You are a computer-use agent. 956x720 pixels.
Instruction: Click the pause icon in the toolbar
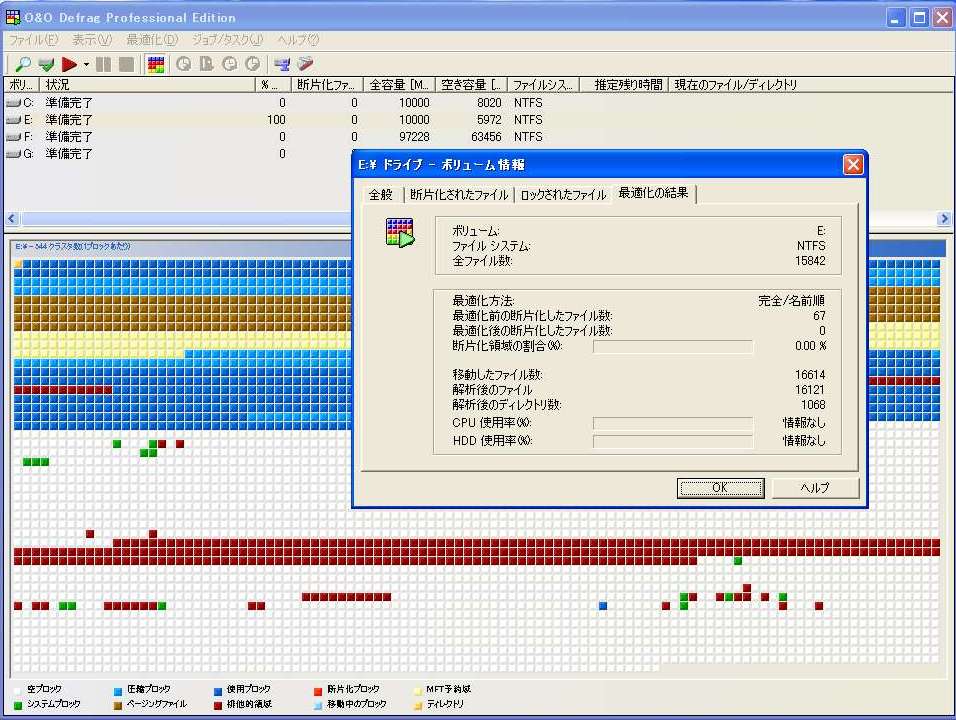(104, 63)
